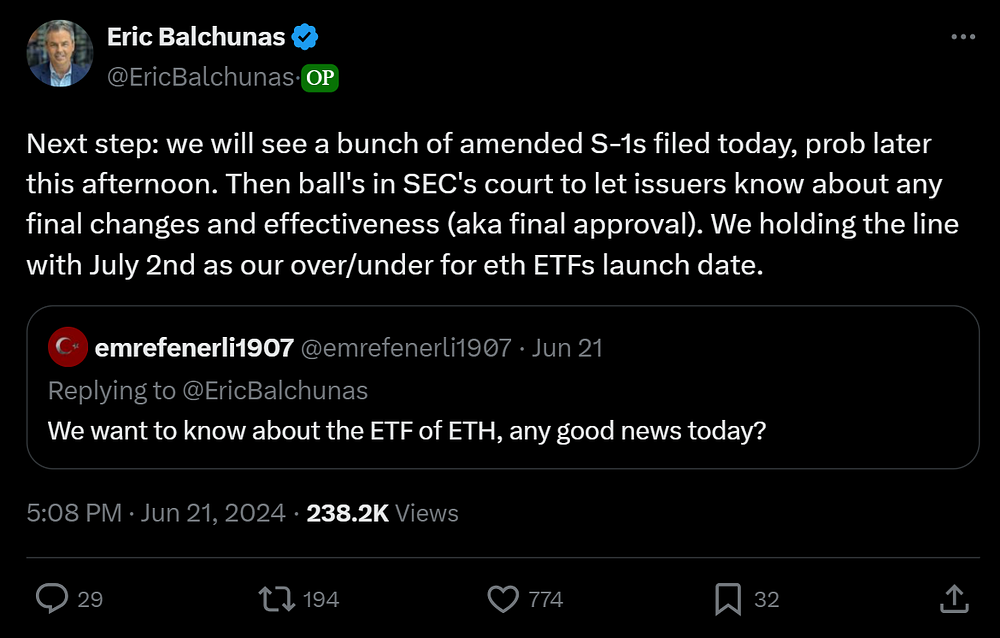Click the blue verified badge
Viewport: 1000px width, 638px height.
click(305, 37)
